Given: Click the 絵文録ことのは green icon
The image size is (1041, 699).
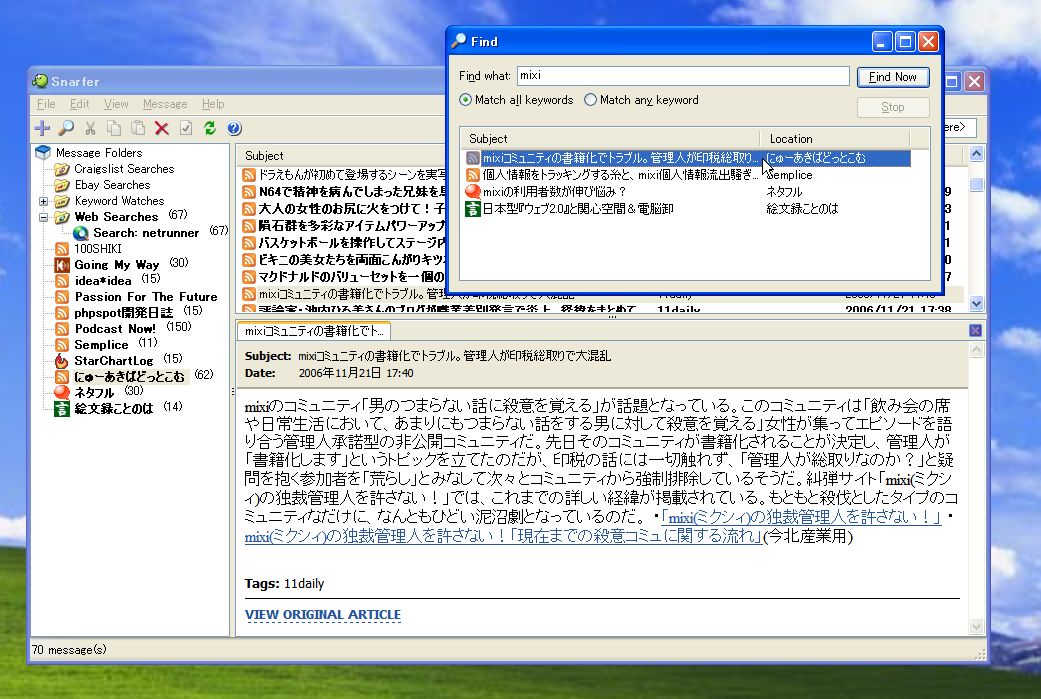Looking at the screenshot, I should point(62,408).
